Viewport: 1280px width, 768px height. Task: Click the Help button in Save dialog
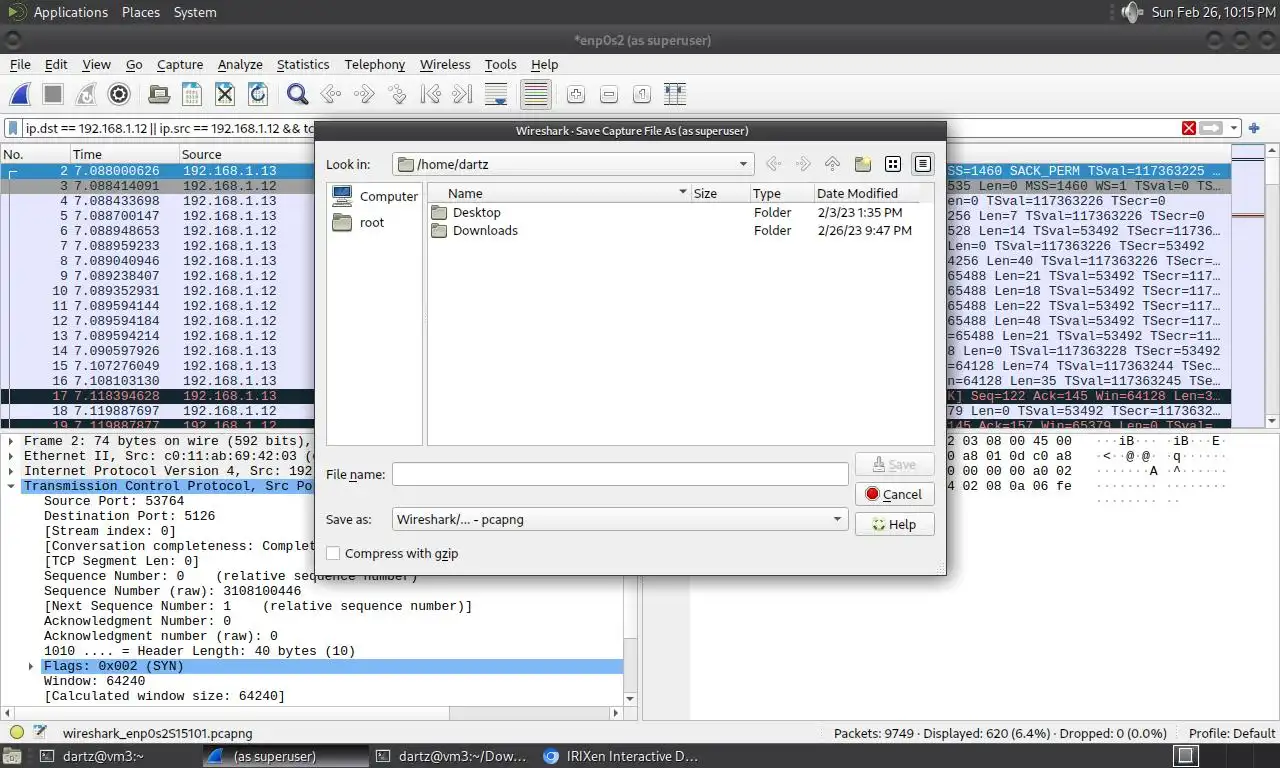[x=895, y=524]
